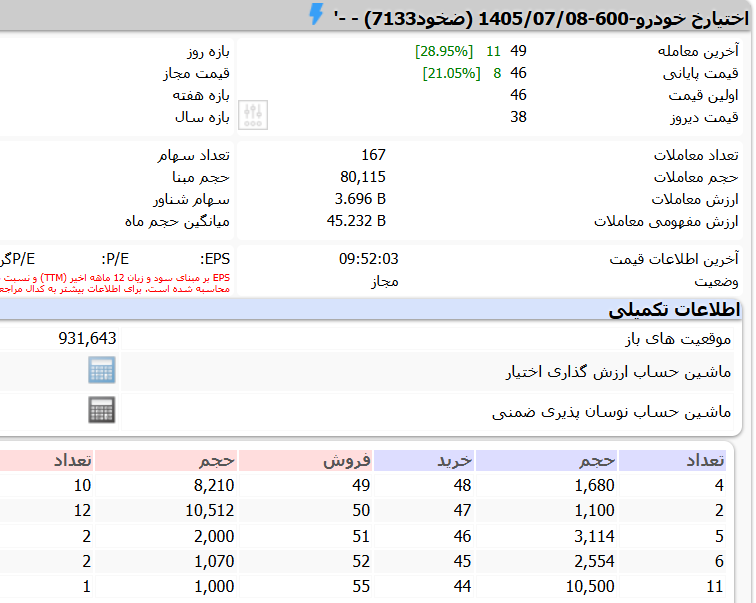Viewport: 756px width, 603px height.
Task: Click yesterday's price value 38
Action: pos(518,117)
